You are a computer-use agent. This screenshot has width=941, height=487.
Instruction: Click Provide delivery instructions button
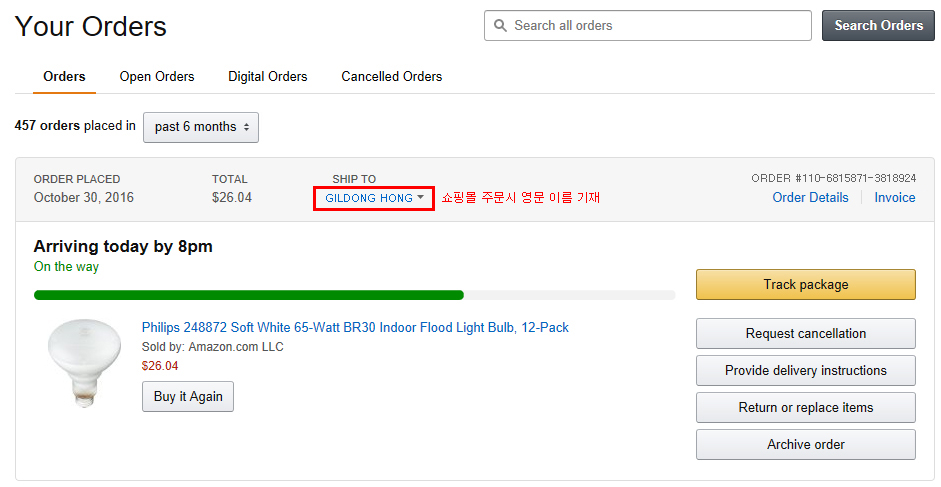click(x=805, y=371)
